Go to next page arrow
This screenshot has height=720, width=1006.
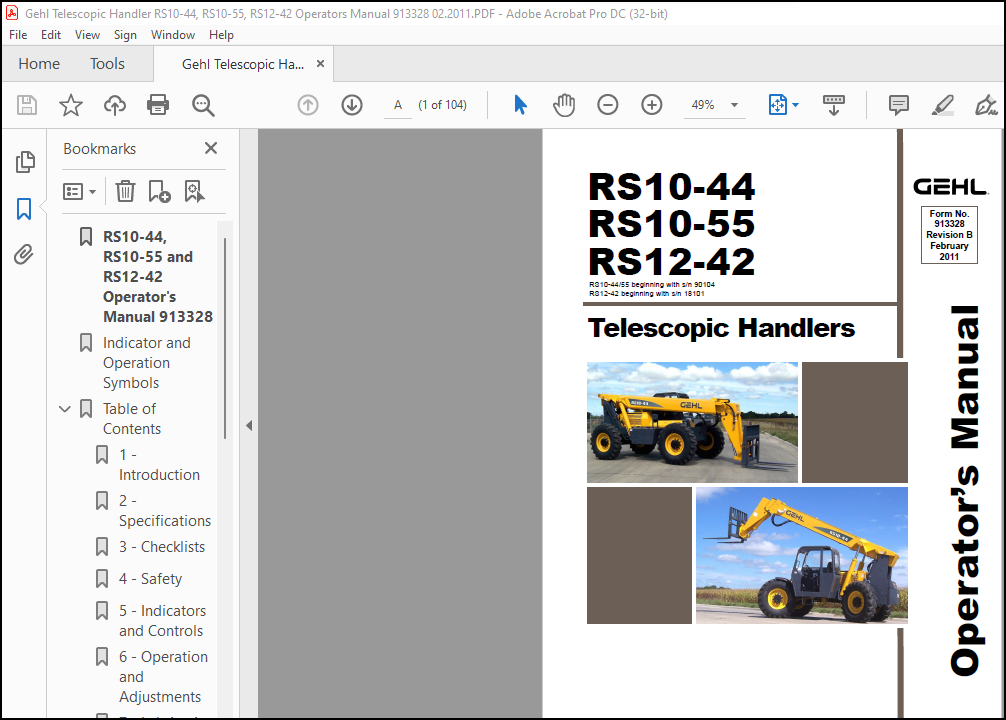[352, 105]
